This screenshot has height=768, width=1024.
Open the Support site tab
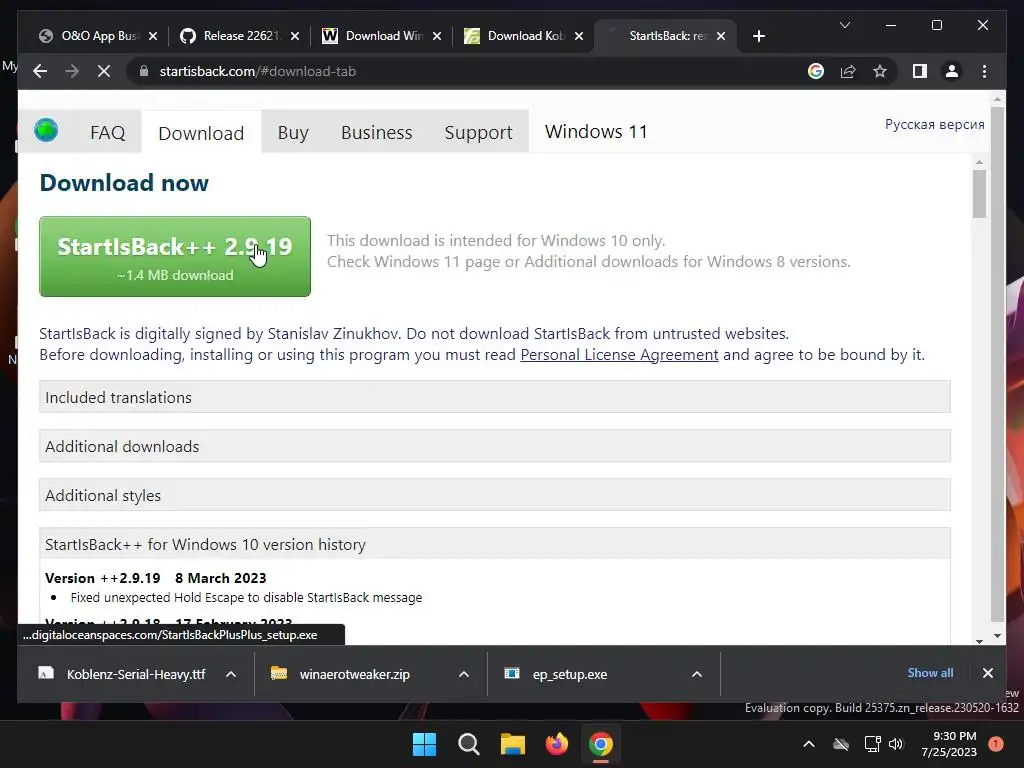point(478,133)
